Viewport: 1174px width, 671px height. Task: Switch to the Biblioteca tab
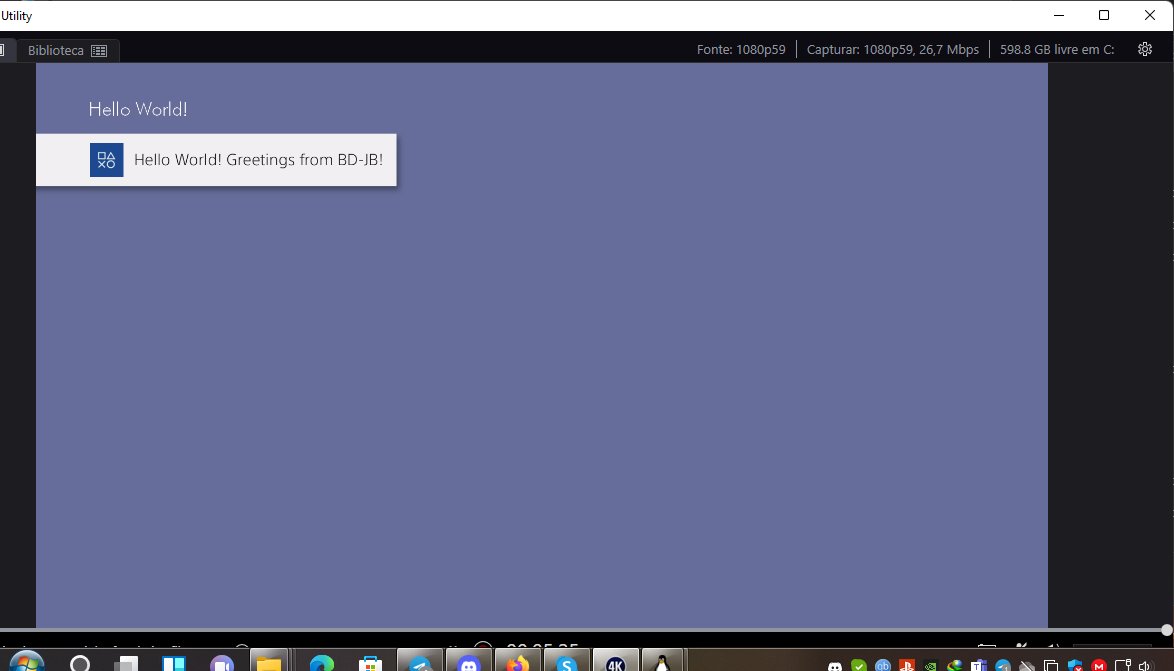click(x=58, y=50)
